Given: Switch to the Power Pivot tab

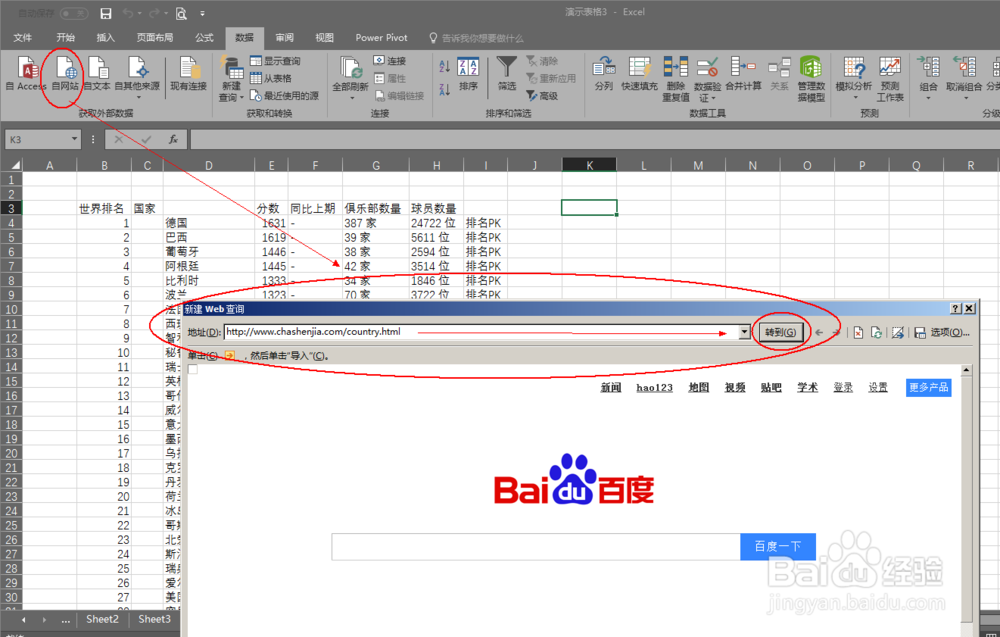Looking at the screenshot, I should (381, 38).
